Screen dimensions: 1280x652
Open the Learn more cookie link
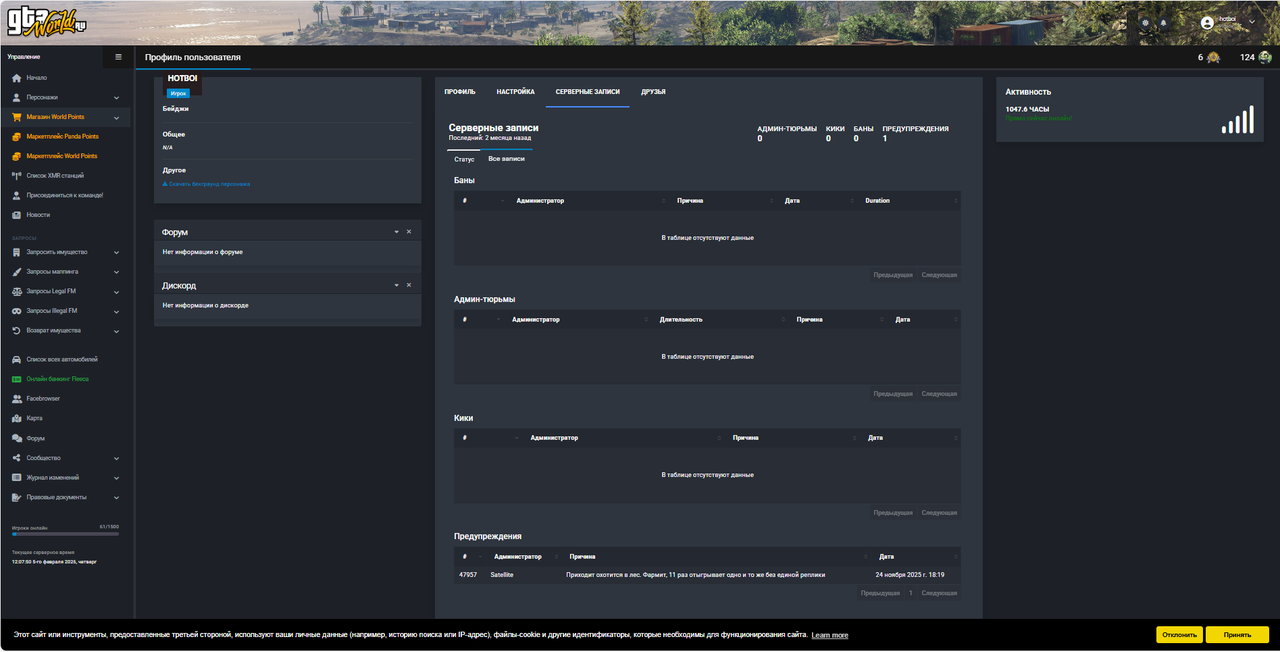tap(830, 635)
